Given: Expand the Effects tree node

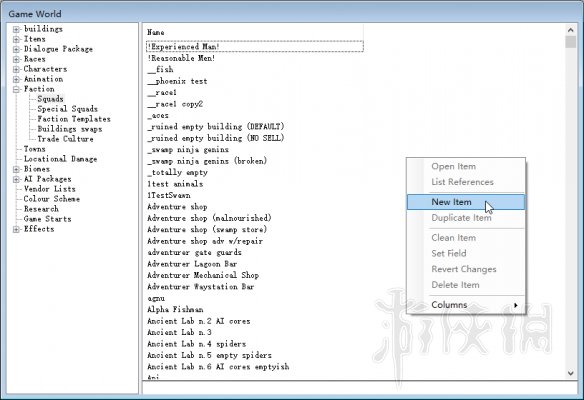Looking at the screenshot, I should coord(16,229).
